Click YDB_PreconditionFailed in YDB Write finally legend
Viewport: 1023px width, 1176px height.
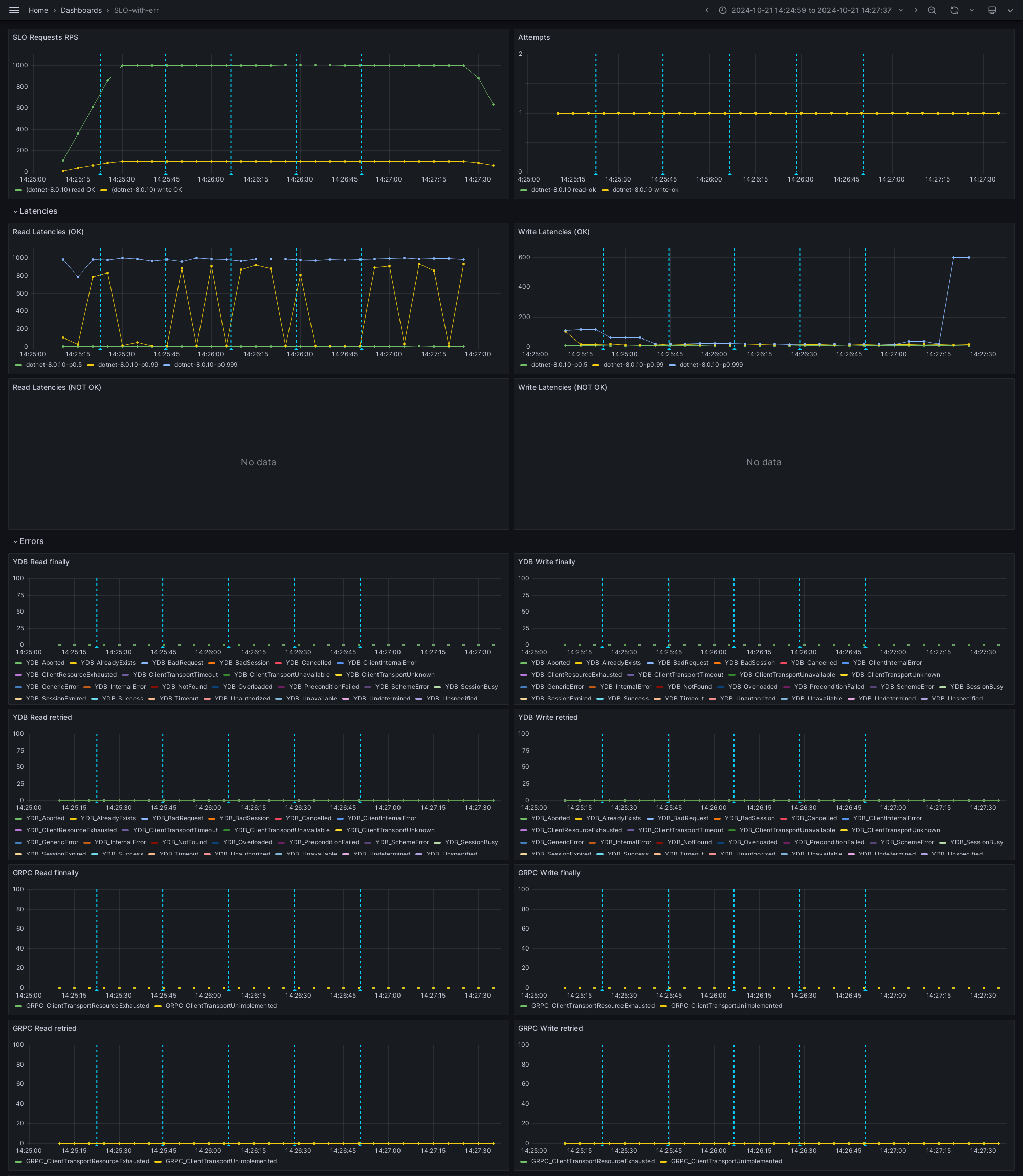click(829, 687)
